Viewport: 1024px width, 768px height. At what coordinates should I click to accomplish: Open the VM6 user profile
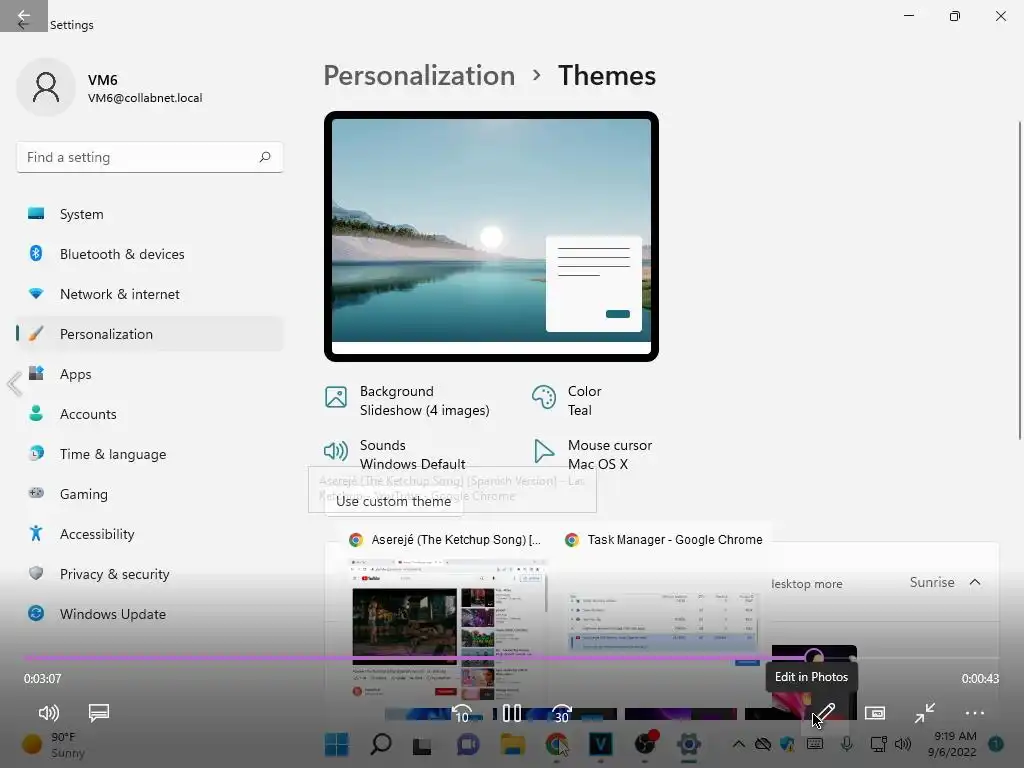tap(110, 88)
